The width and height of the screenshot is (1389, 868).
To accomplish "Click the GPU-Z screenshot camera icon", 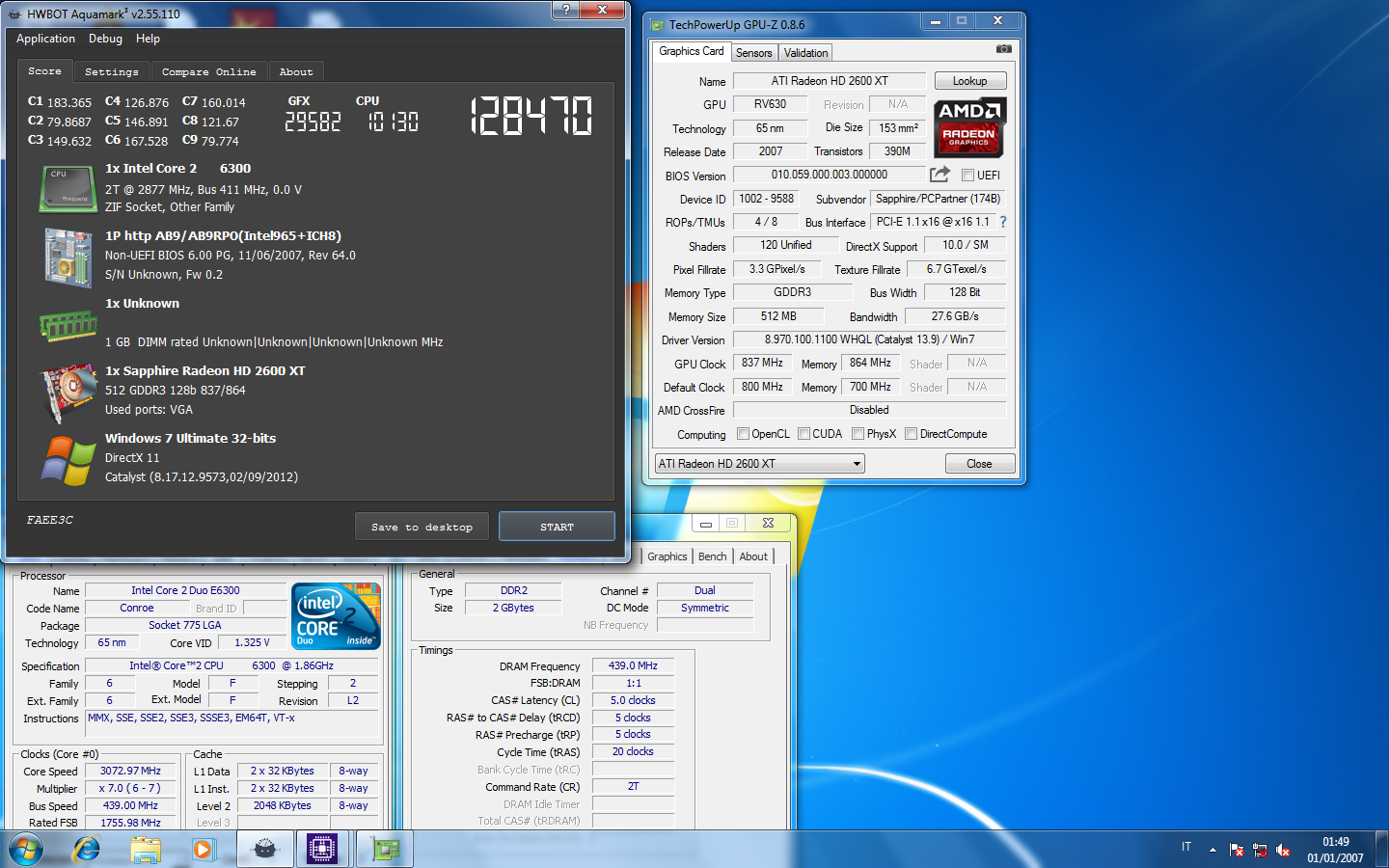I will 1004,48.
